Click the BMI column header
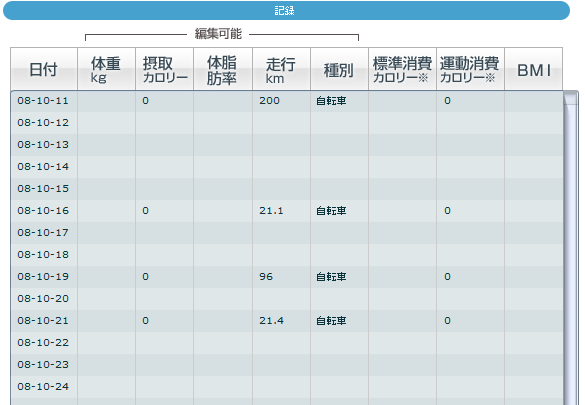The width and height of the screenshot is (585, 405). (x=534, y=69)
